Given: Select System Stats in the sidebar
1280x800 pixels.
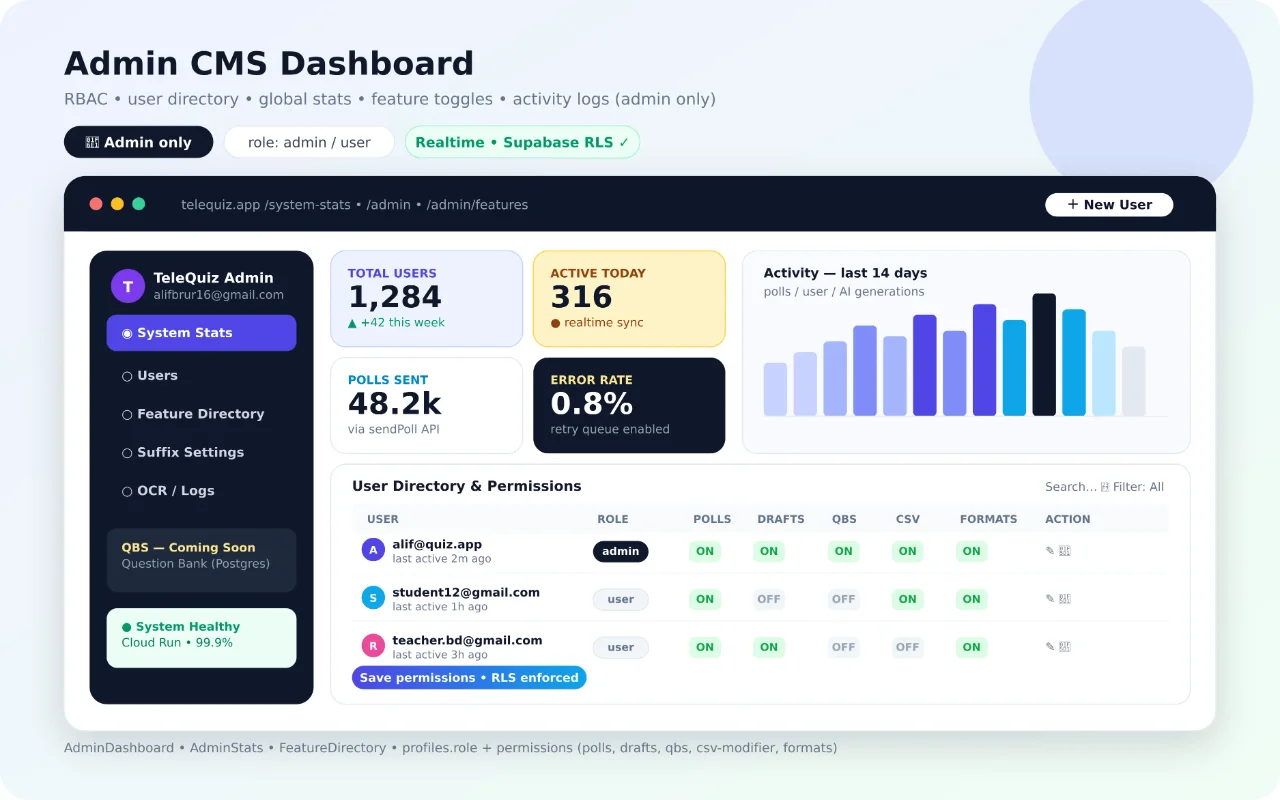Looking at the screenshot, I should (x=201, y=333).
